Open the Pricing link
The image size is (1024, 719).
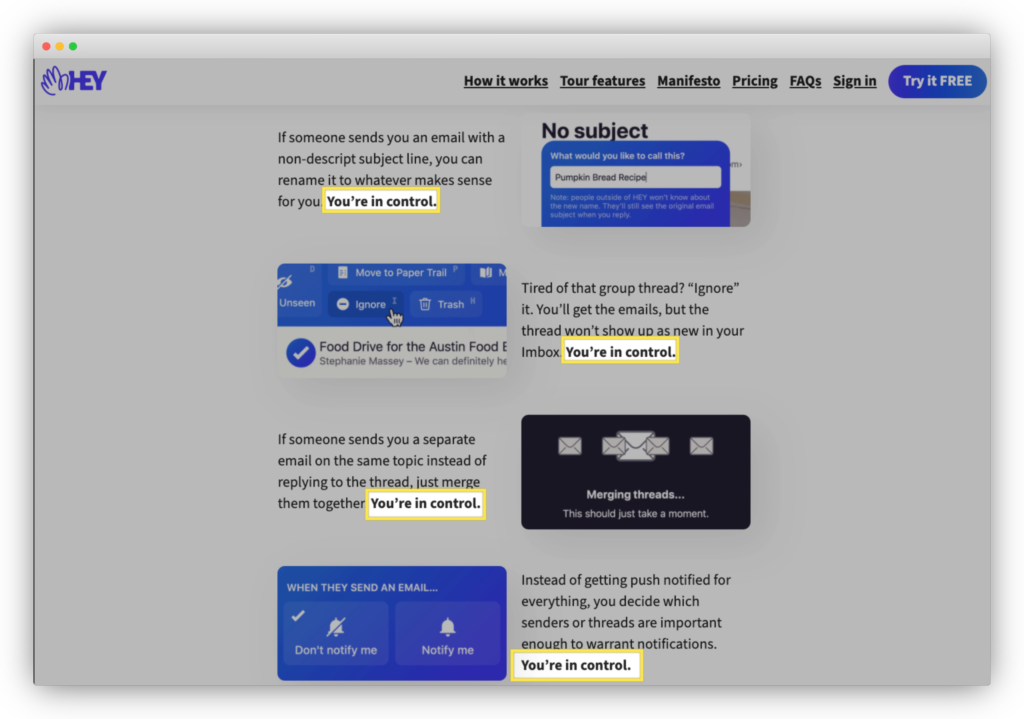click(x=754, y=81)
